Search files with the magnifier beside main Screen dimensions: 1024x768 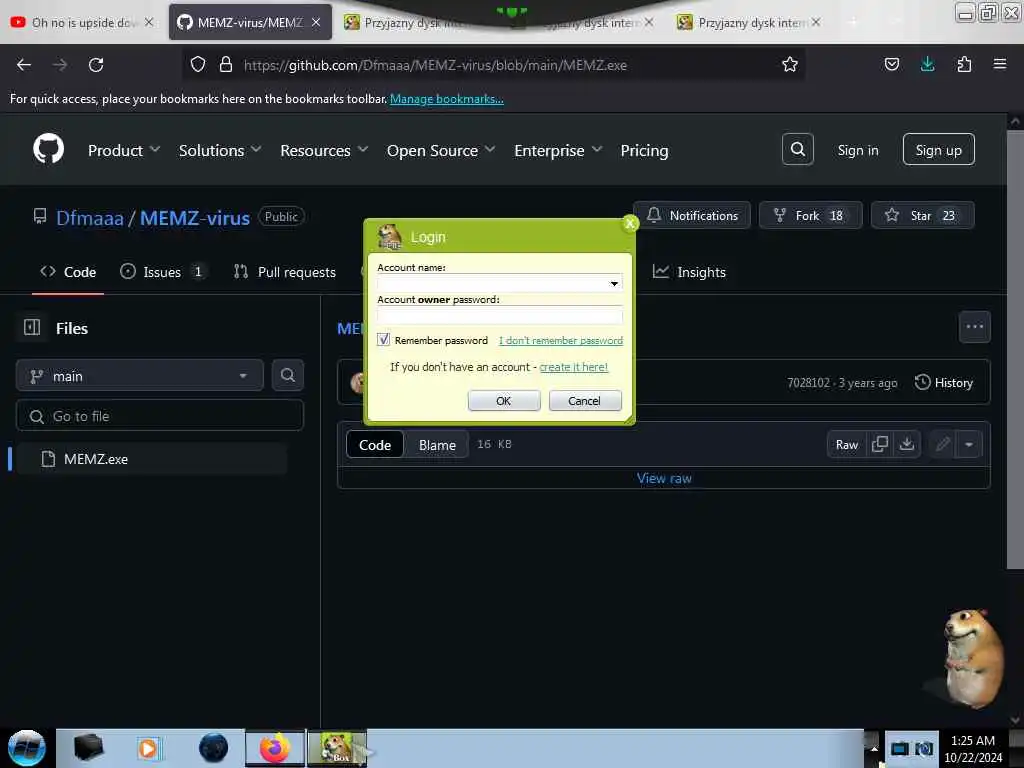tap(287, 376)
